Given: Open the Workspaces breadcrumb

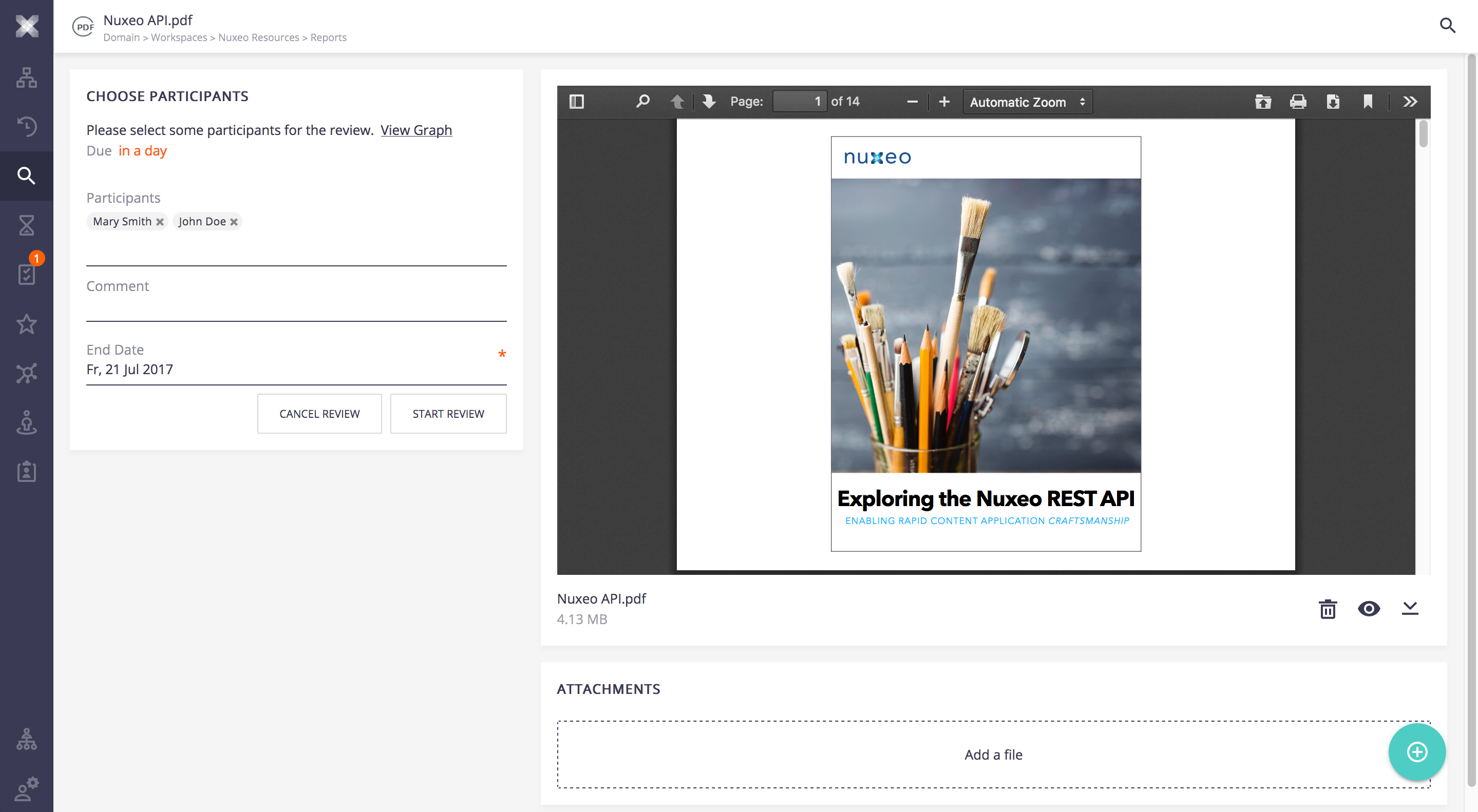Looking at the screenshot, I should tap(178, 37).
